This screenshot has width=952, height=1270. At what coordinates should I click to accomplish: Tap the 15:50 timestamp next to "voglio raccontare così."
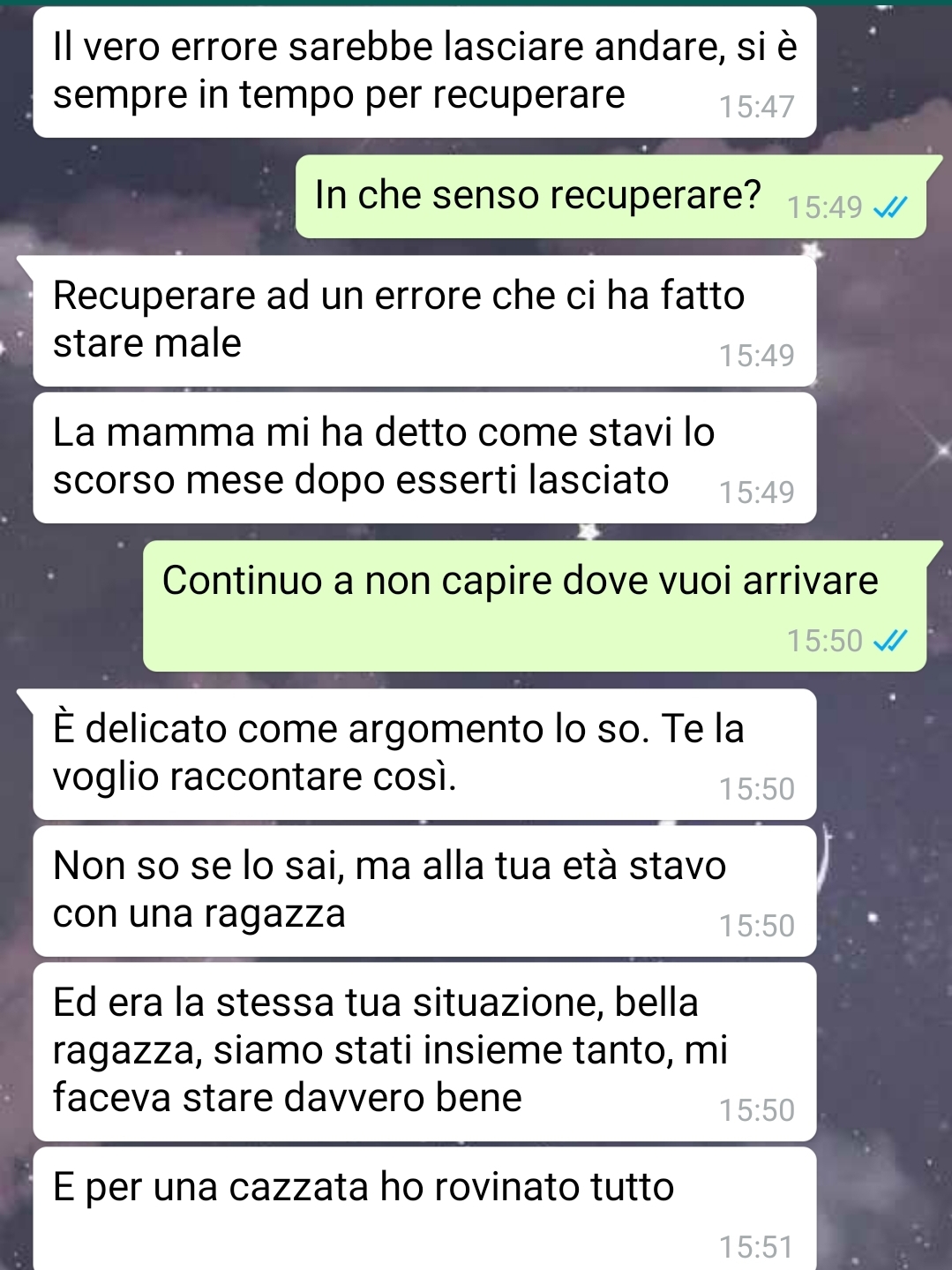pyautogui.click(x=756, y=789)
